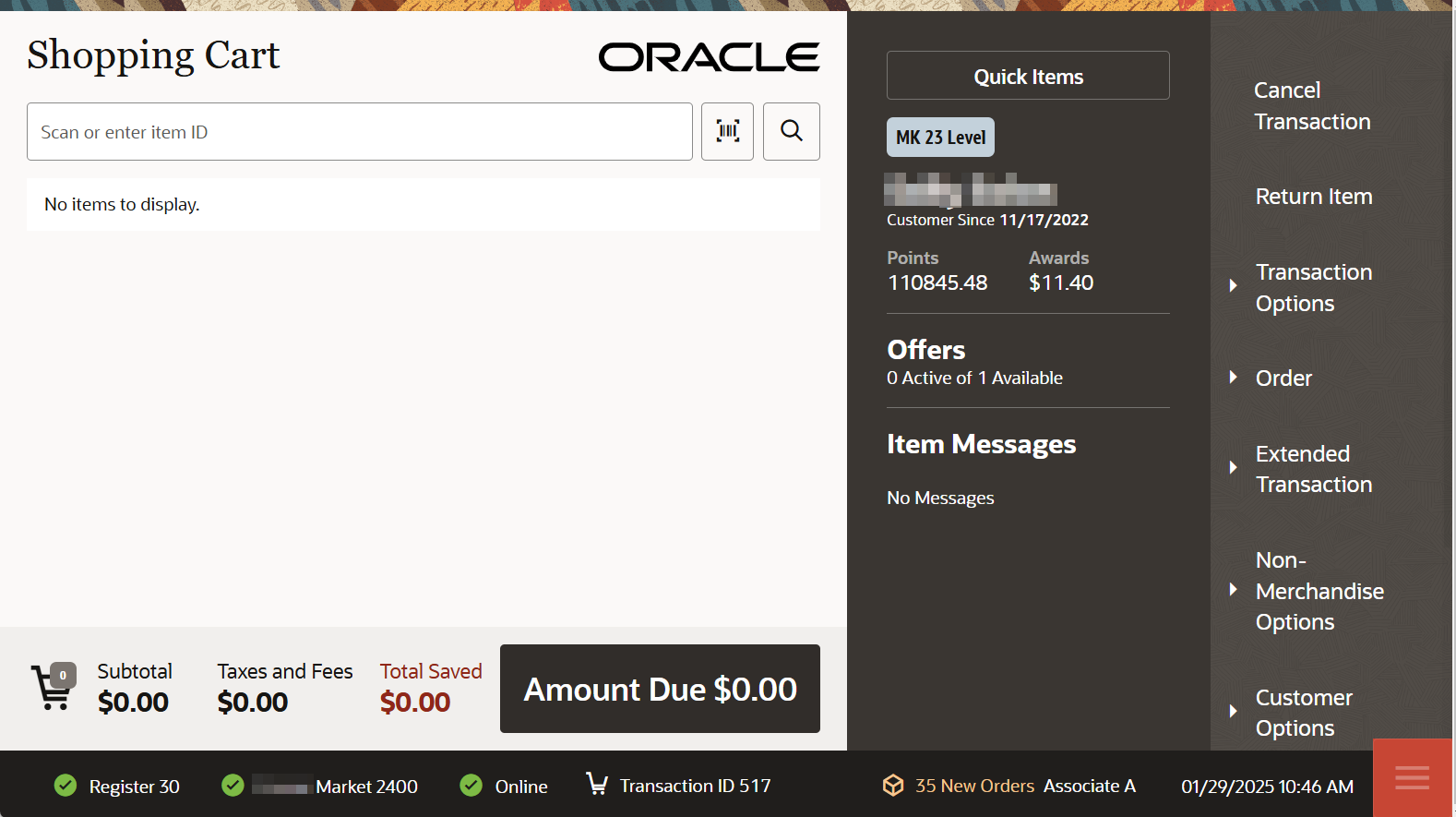Image resolution: width=1456 pixels, height=817 pixels.
Task: Click the Register 30 green check icon
Action: point(66,786)
